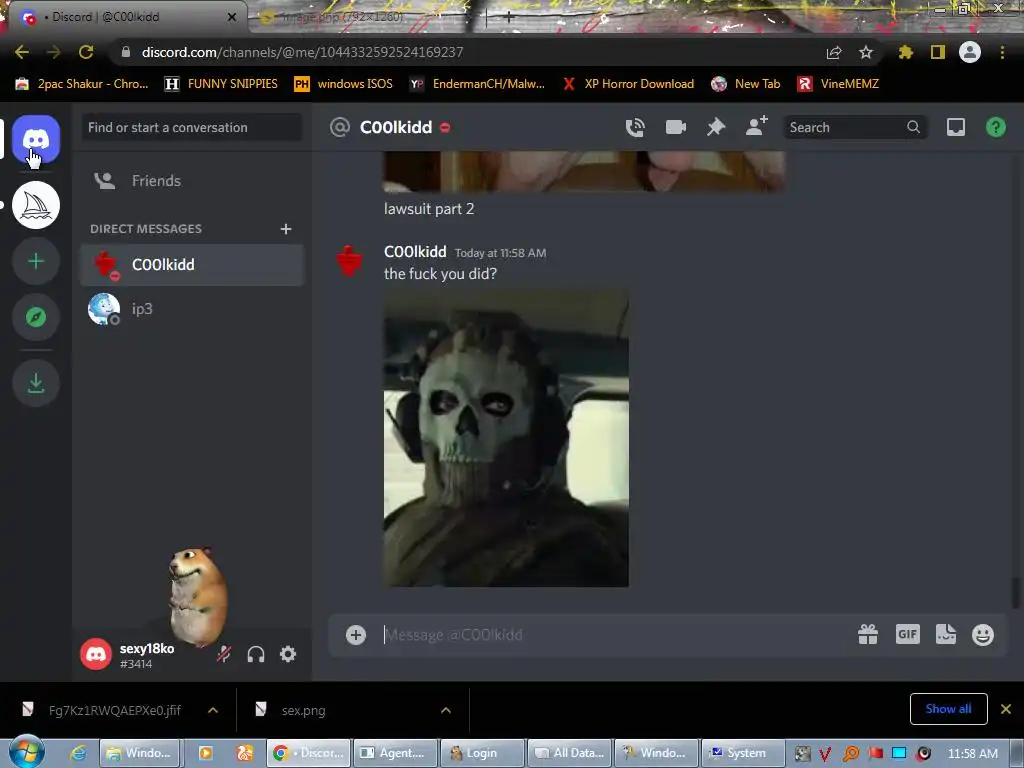Open XP Horror Download bookmark
This screenshot has width=1024, height=768.
click(628, 84)
